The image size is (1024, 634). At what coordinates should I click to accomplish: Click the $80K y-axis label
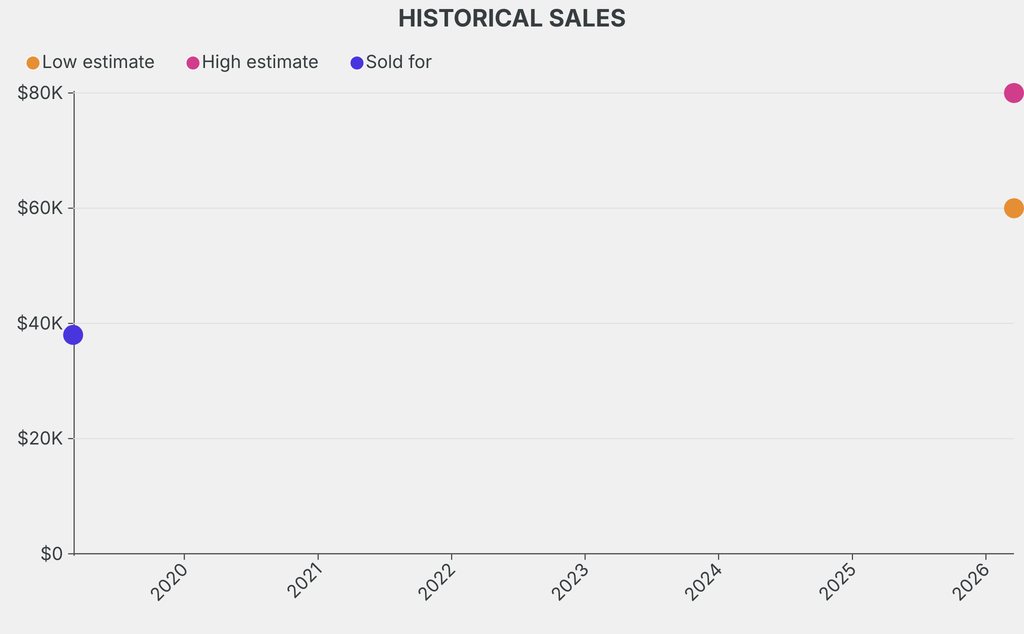point(41,93)
